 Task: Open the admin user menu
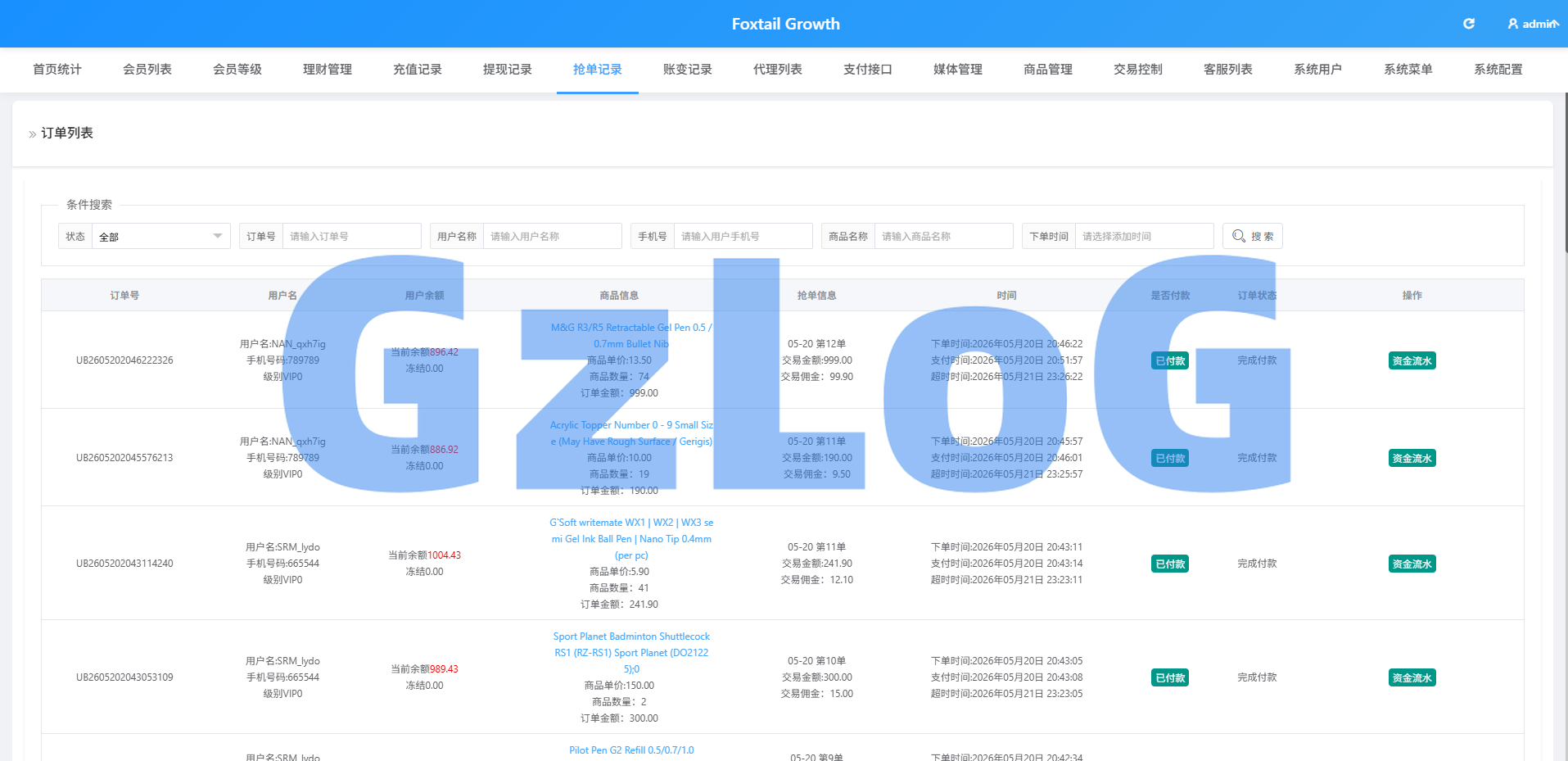(x=1533, y=24)
